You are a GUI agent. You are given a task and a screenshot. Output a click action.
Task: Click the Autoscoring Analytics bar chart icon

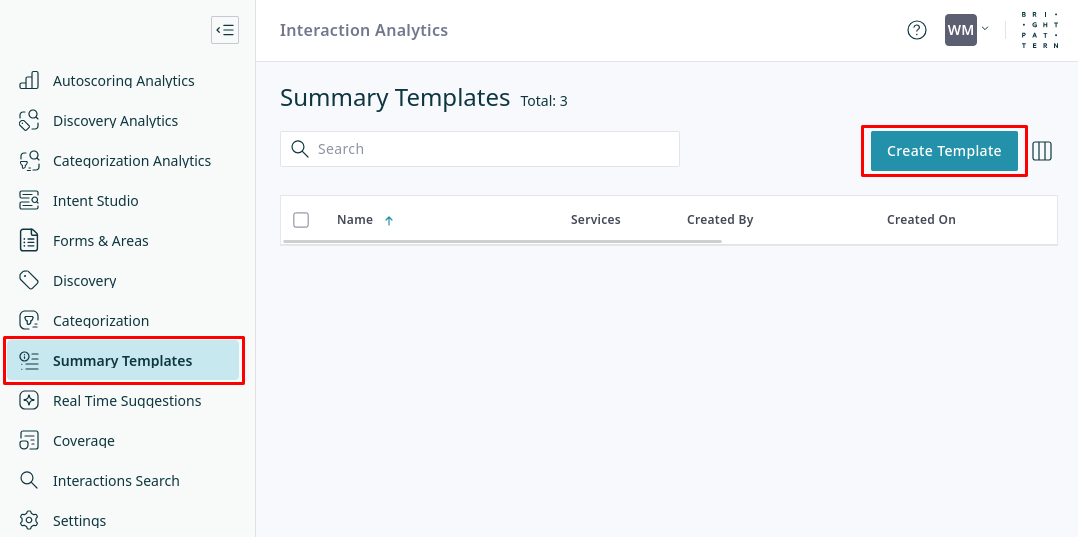tap(29, 81)
